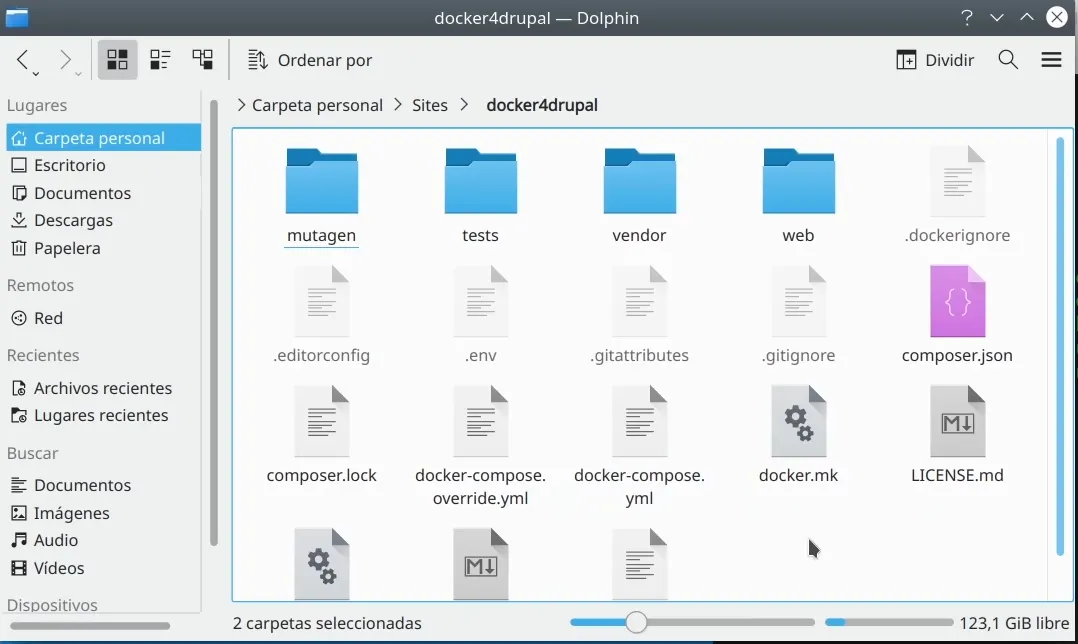
Task: Select the .editorconfig file icon
Action: click(x=322, y=302)
